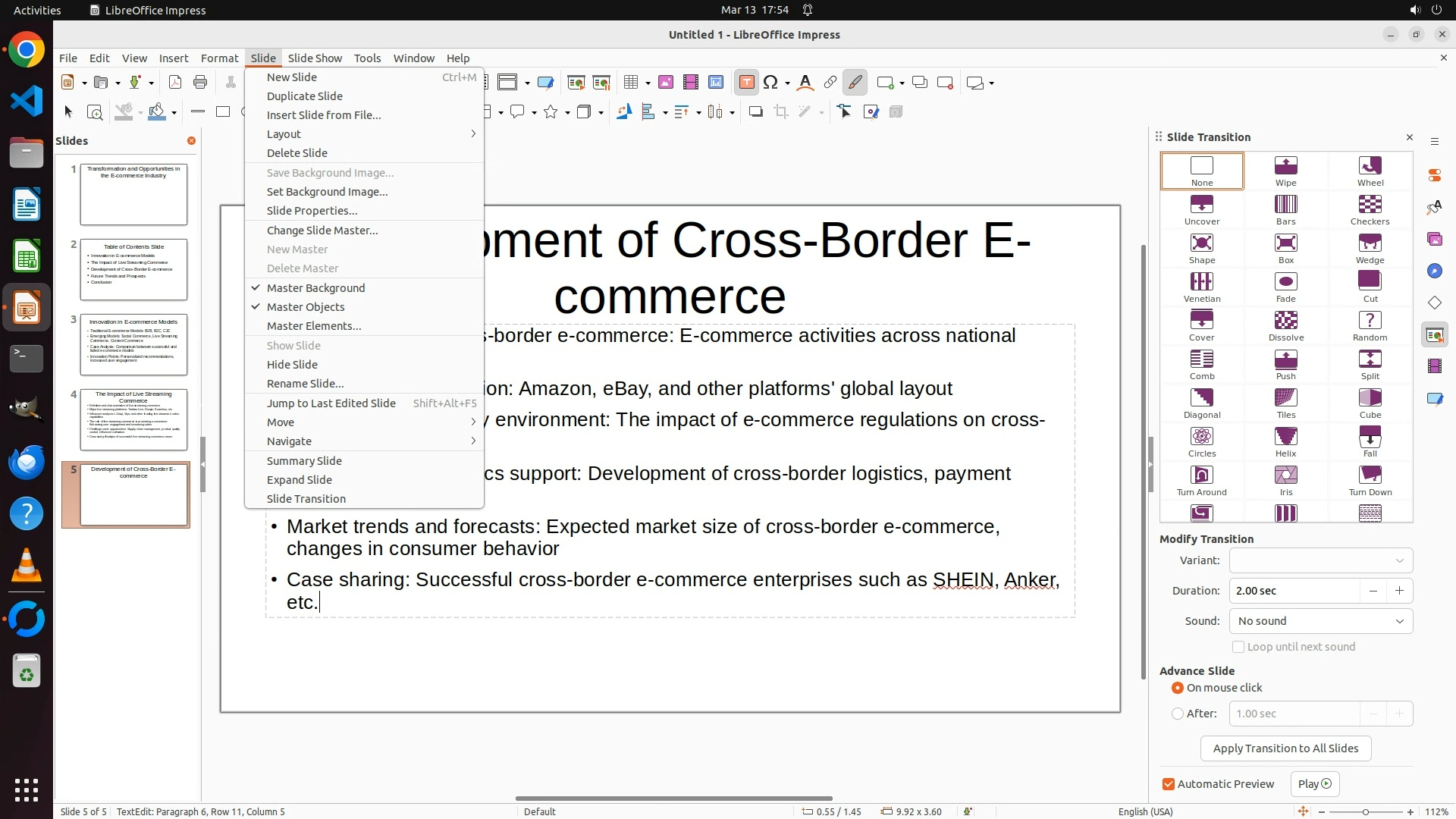1456x819 pixels.
Task: Click the Insert Text Box toolbar icon
Action: 746,83
